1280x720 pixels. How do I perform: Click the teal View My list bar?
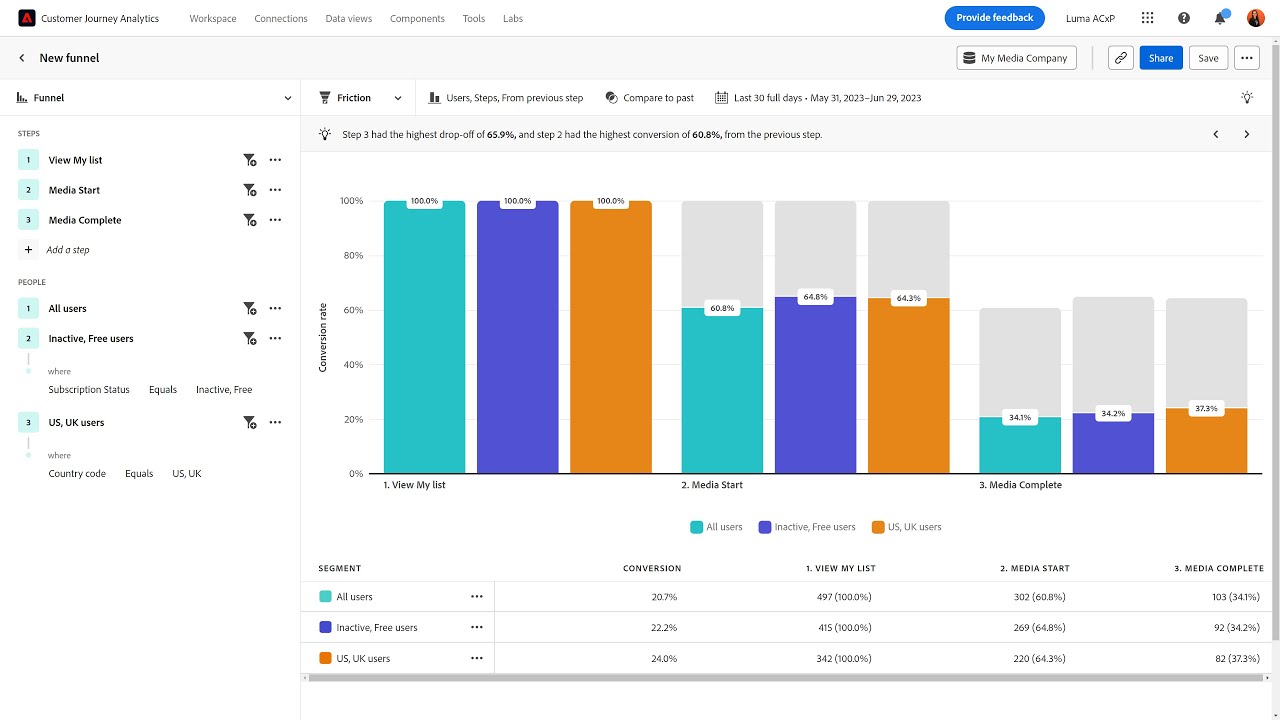[x=424, y=337]
